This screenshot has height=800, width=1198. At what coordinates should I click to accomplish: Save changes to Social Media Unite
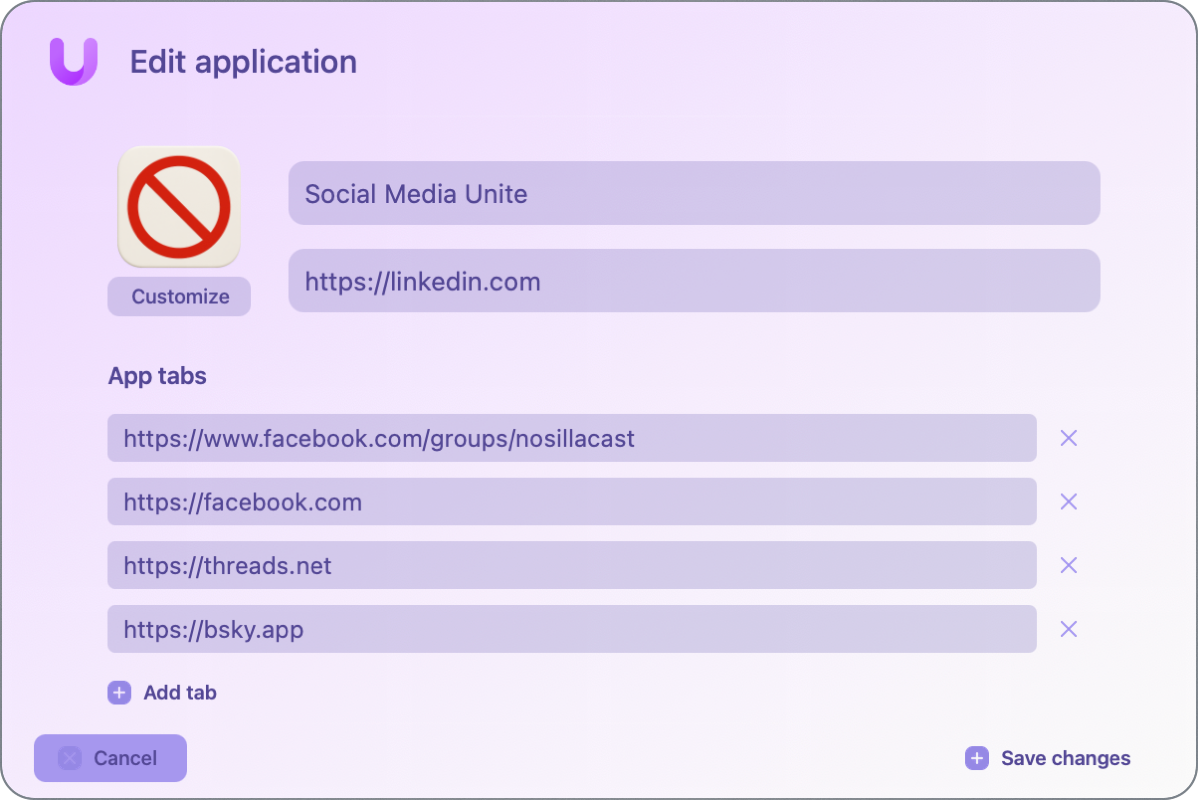1065,758
